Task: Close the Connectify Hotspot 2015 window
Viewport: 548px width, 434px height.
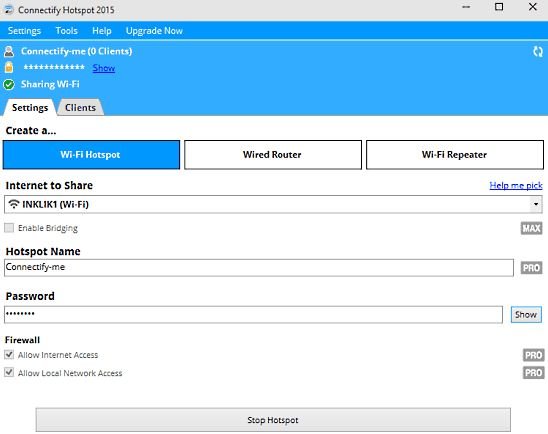Action: (x=533, y=7)
